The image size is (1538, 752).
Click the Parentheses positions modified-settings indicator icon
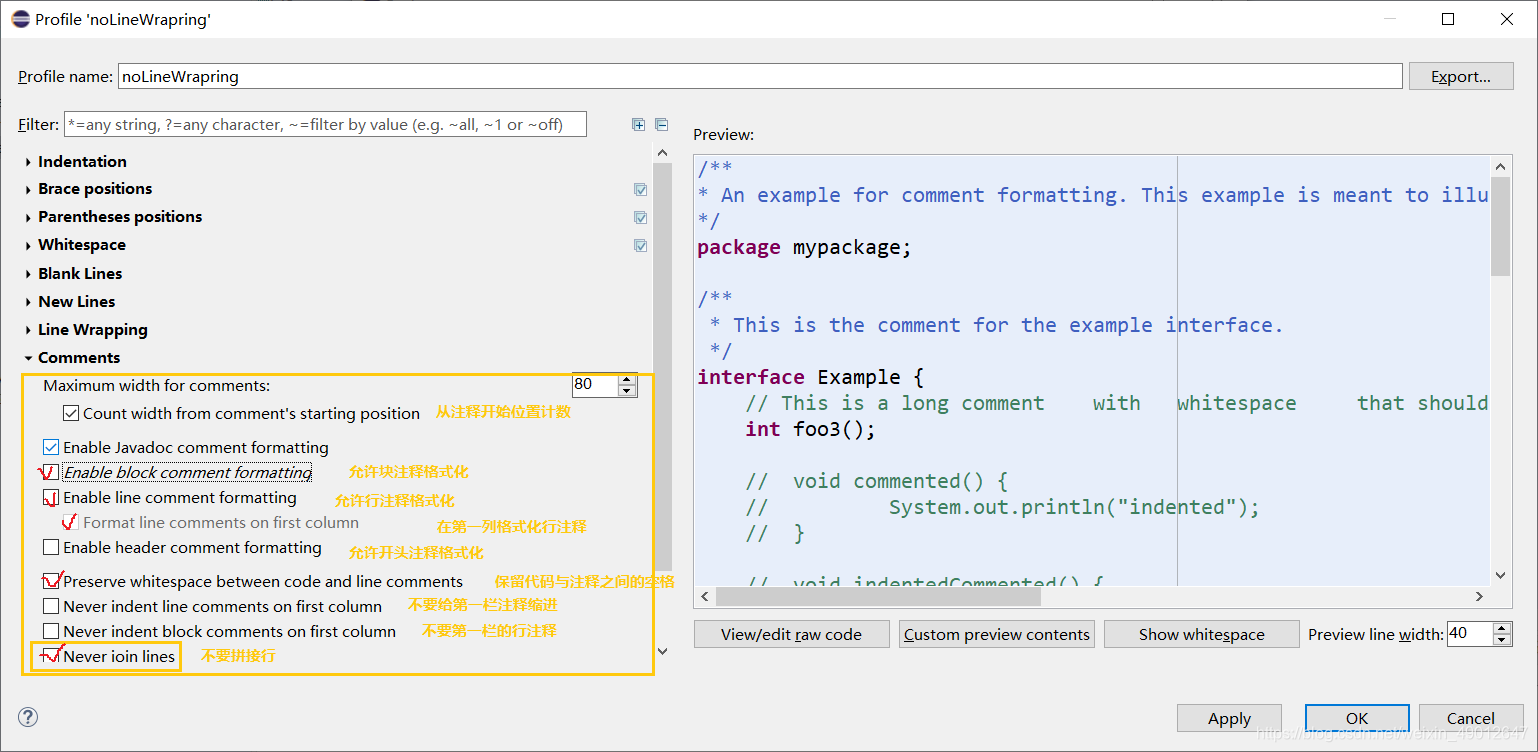pyautogui.click(x=640, y=217)
